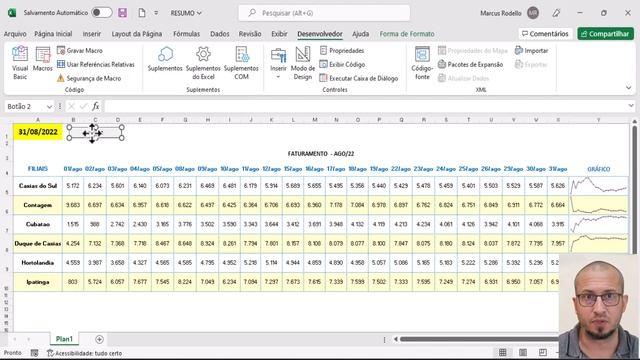The height and width of the screenshot is (360, 640).
Task: Toggle the Salvamento Automático switch
Action: [x=101, y=13]
